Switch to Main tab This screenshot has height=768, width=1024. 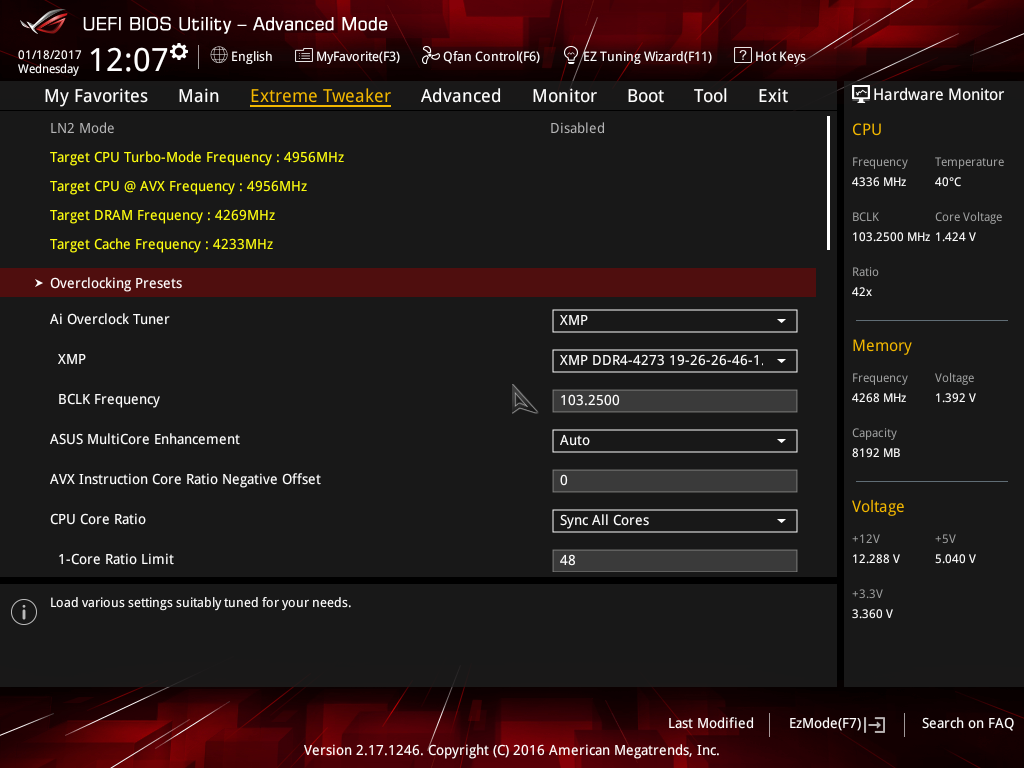coord(199,96)
